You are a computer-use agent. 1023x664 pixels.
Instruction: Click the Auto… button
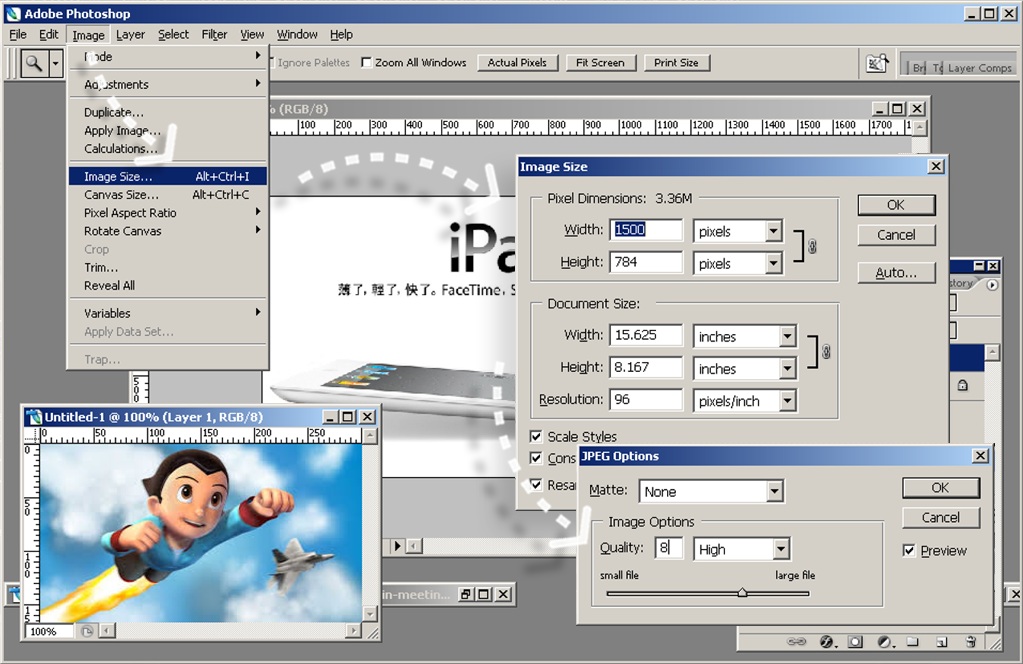[896, 273]
